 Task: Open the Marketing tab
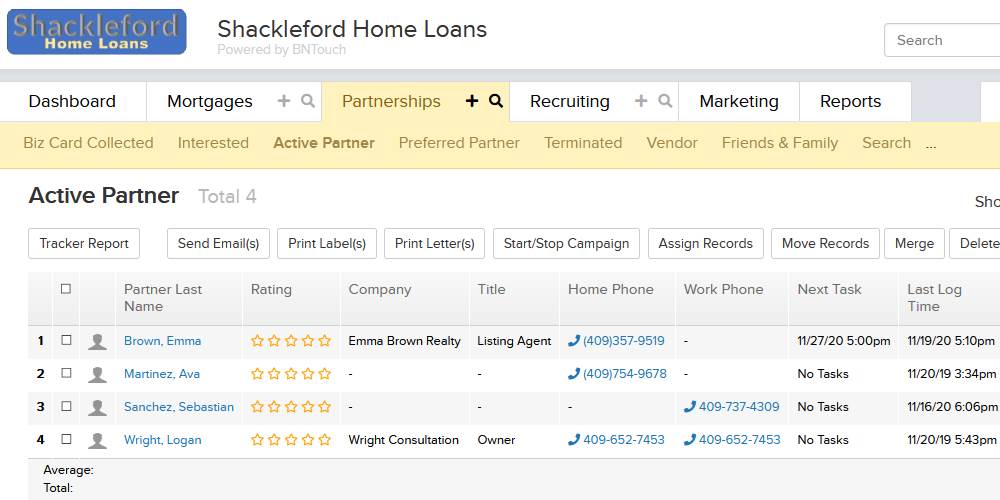pos(739,101)
